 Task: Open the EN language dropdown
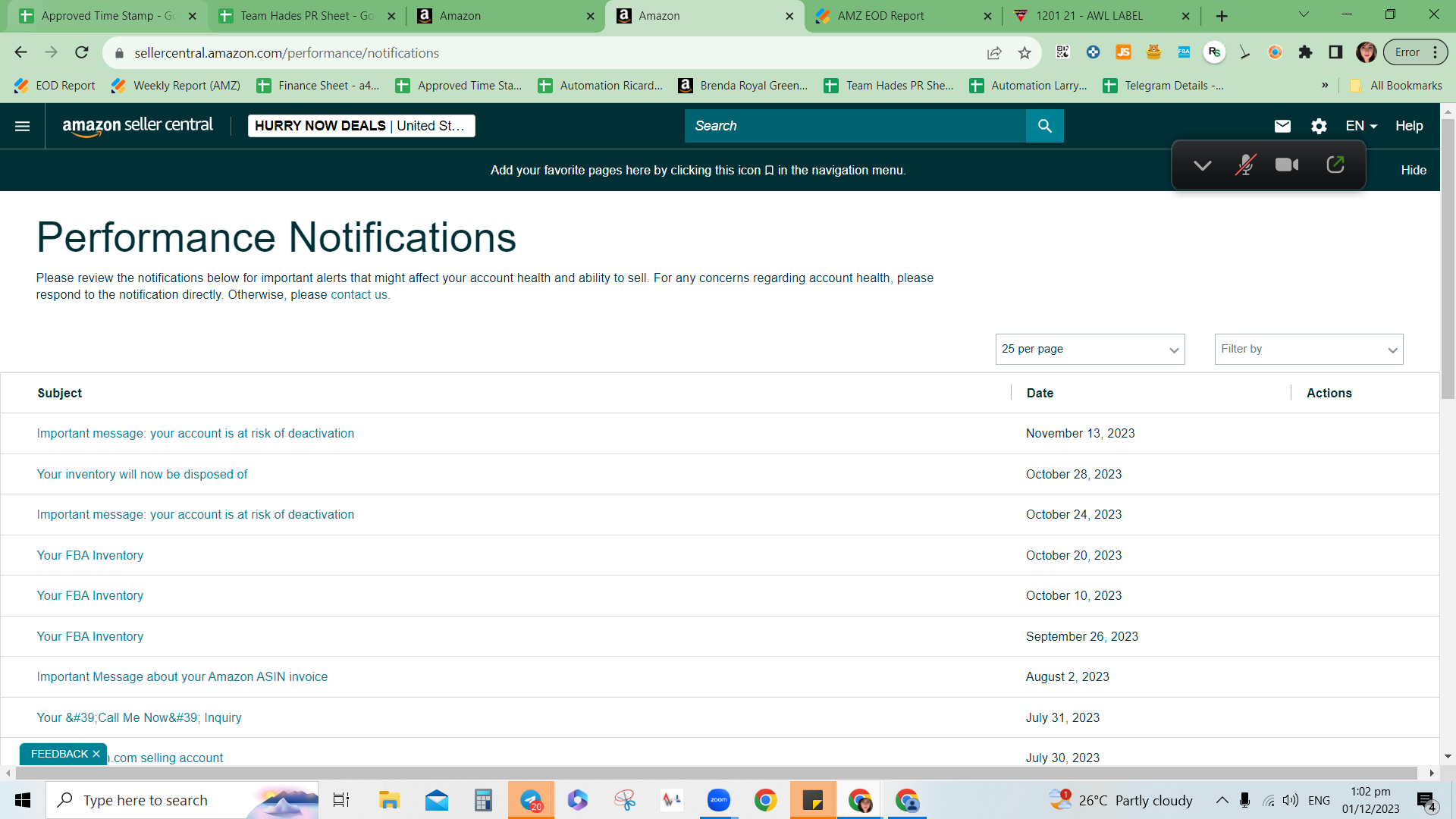[x=1361, y=126]
